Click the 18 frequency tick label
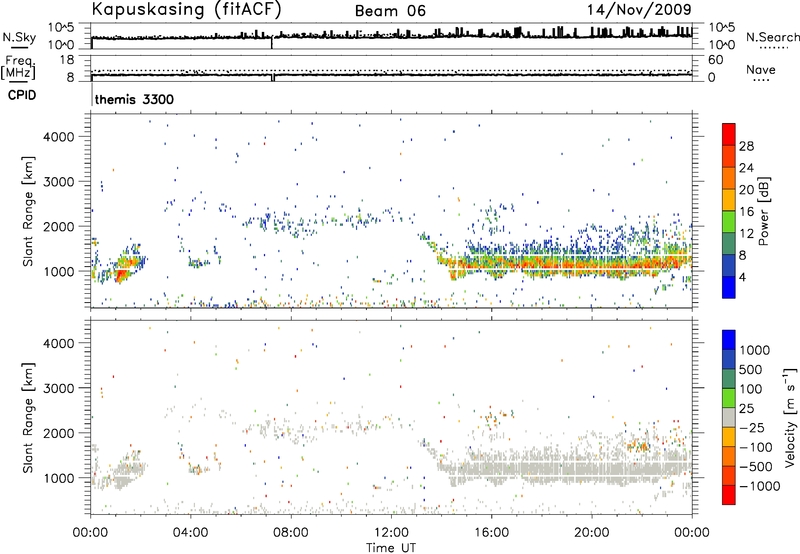 point(66,60)
